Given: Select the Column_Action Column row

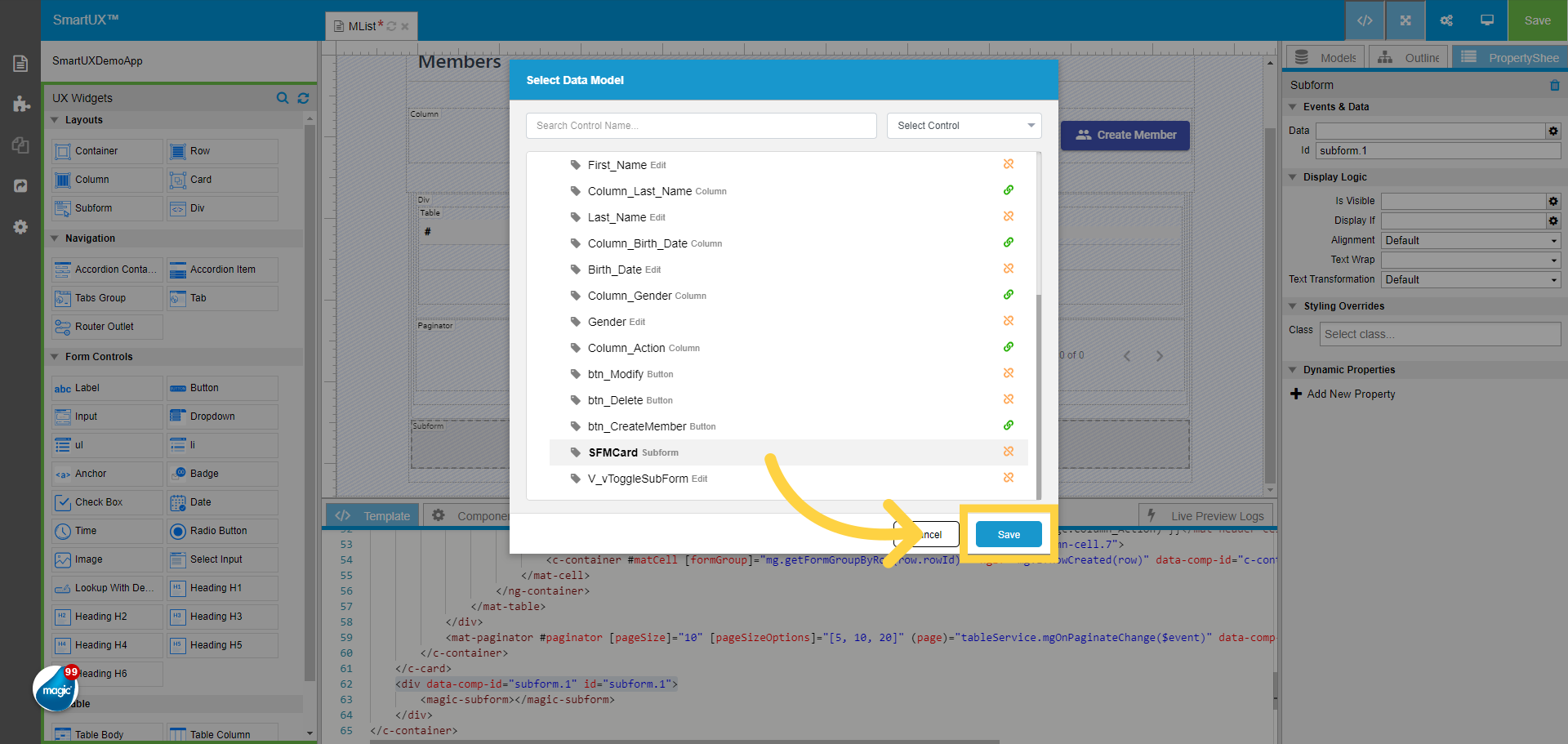Looking at the screenshot, I should [x=789, y=348].
